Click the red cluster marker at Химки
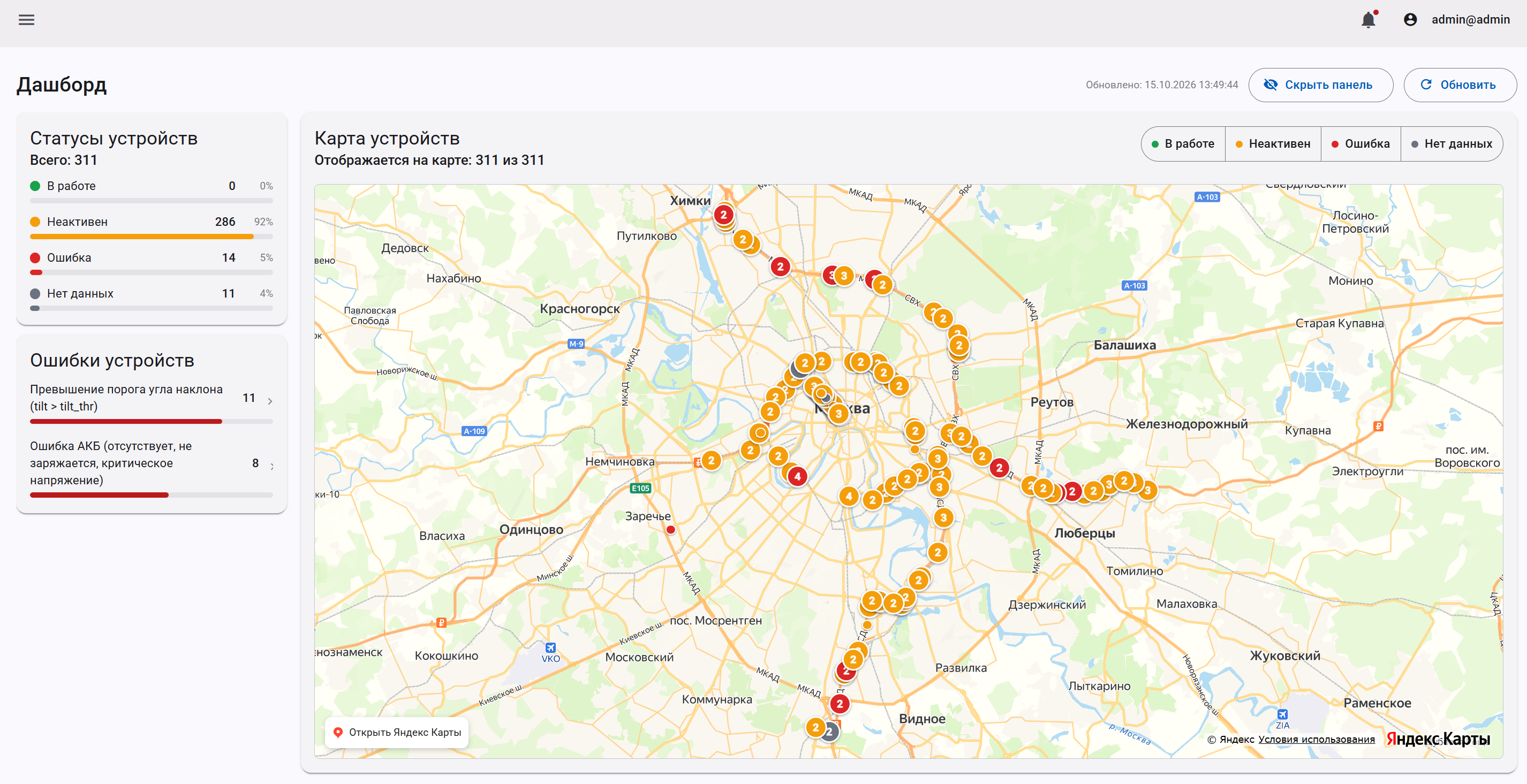This screenshot has height=784, width=1527. point(723,215)
